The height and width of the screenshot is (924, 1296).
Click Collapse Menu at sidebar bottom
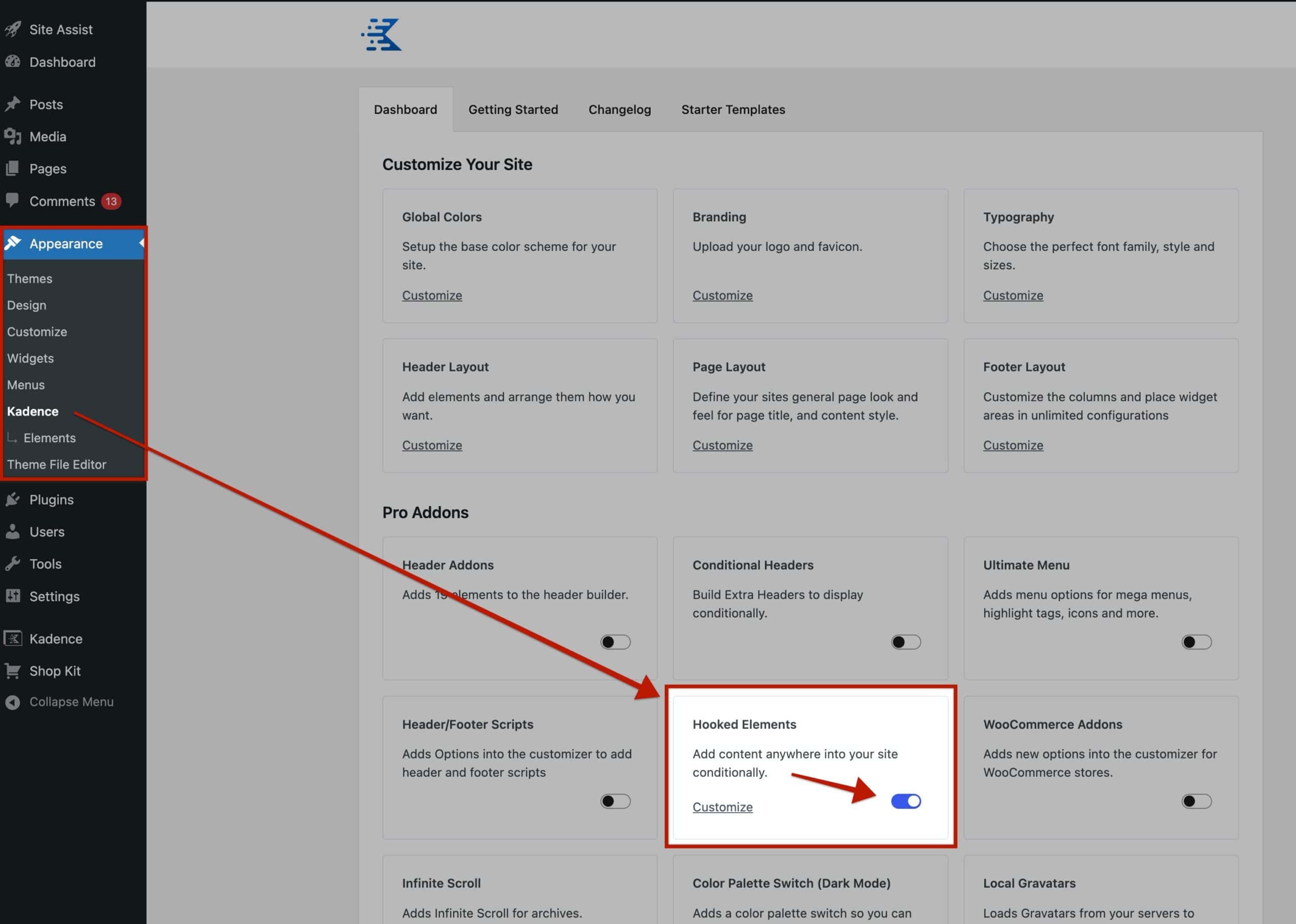point(13,701)
